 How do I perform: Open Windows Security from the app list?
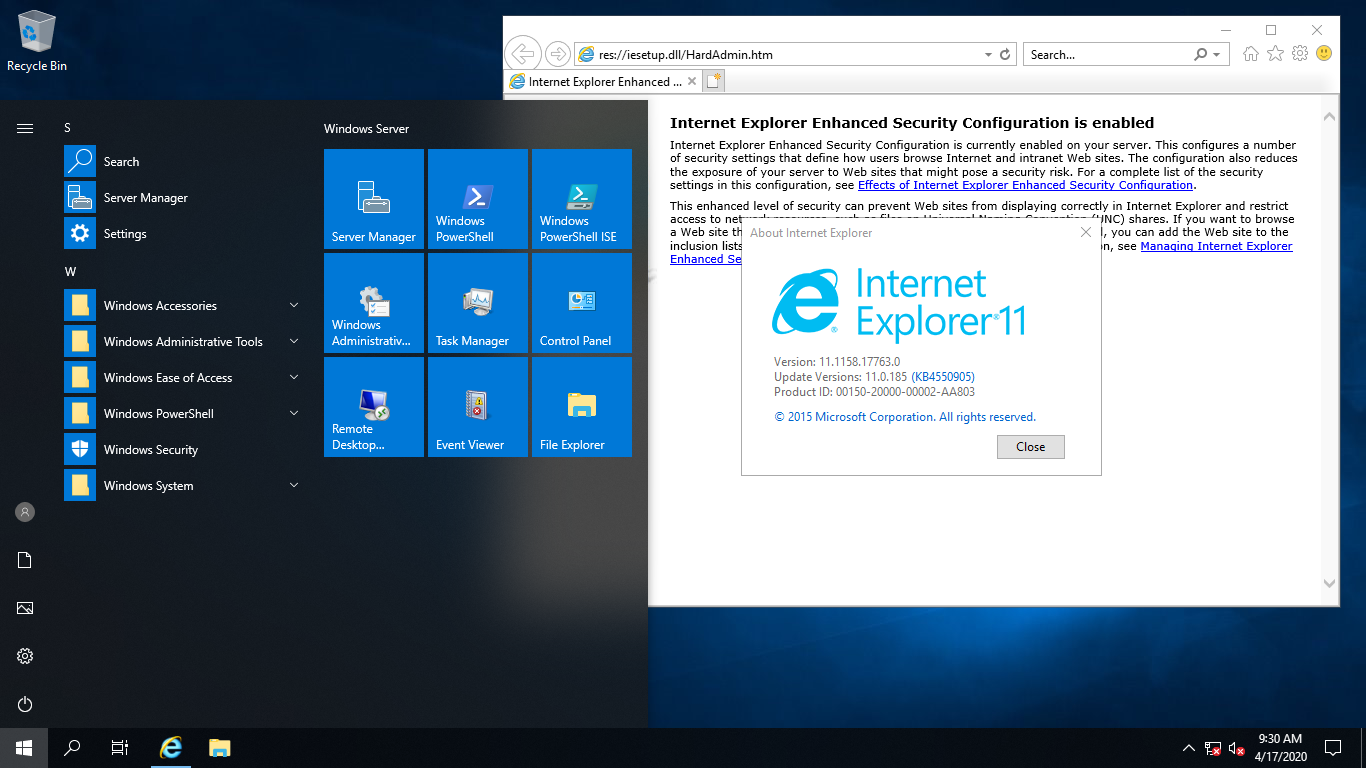(x=185, y=450)
